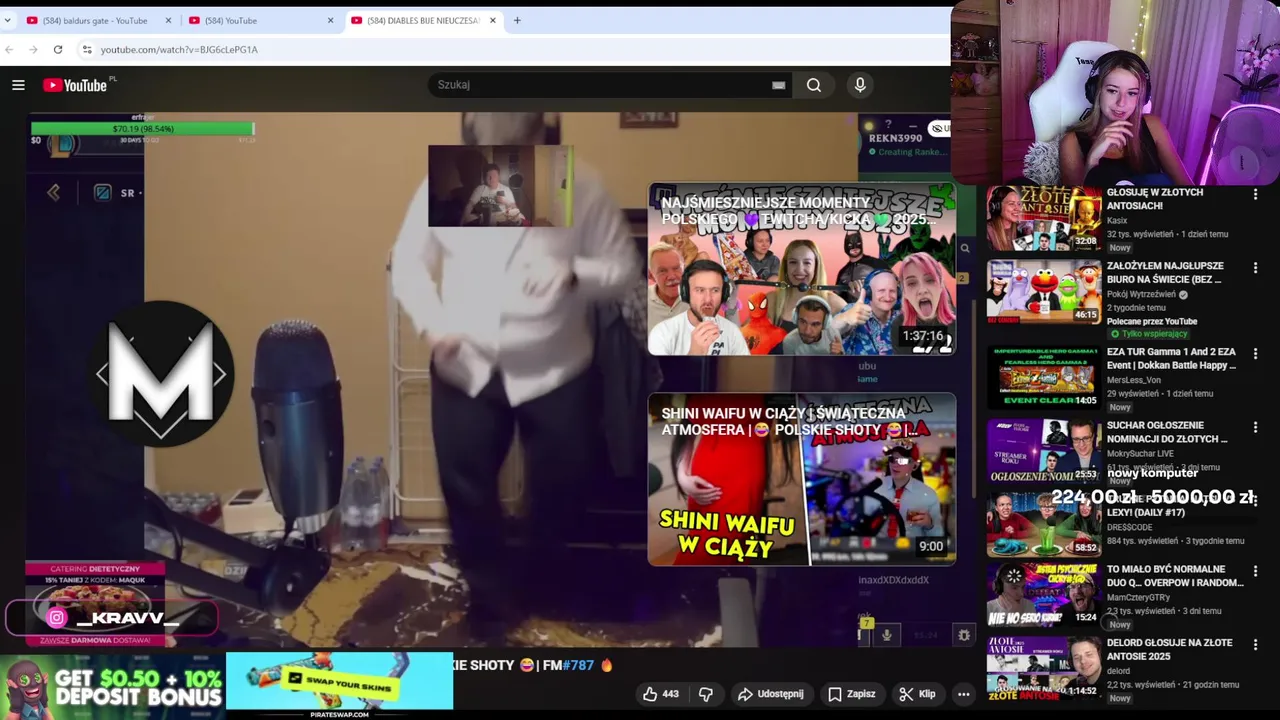Create a clip with Klip button
The height and width of the screenshot is (720, 1280).
[x=917, y=694]
